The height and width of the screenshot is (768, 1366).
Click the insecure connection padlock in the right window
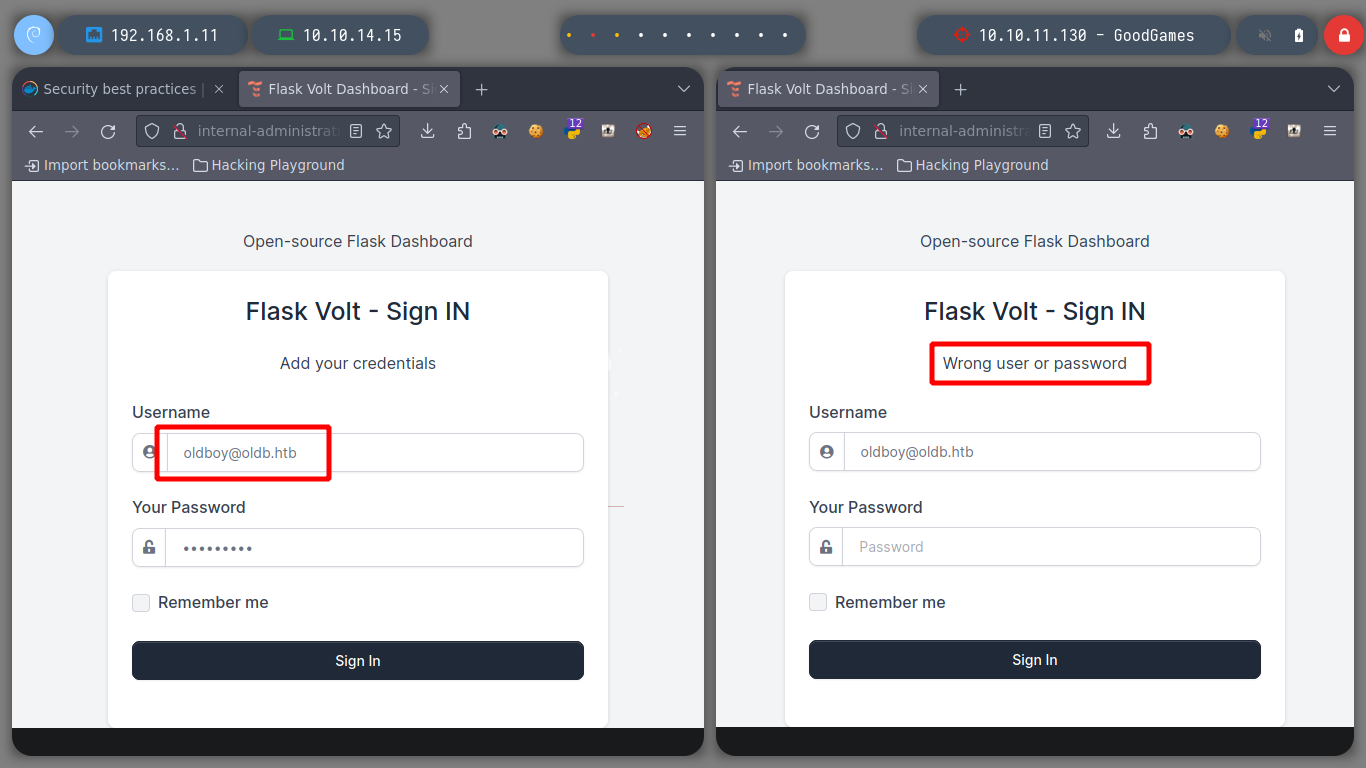click(x=881, y=131)
